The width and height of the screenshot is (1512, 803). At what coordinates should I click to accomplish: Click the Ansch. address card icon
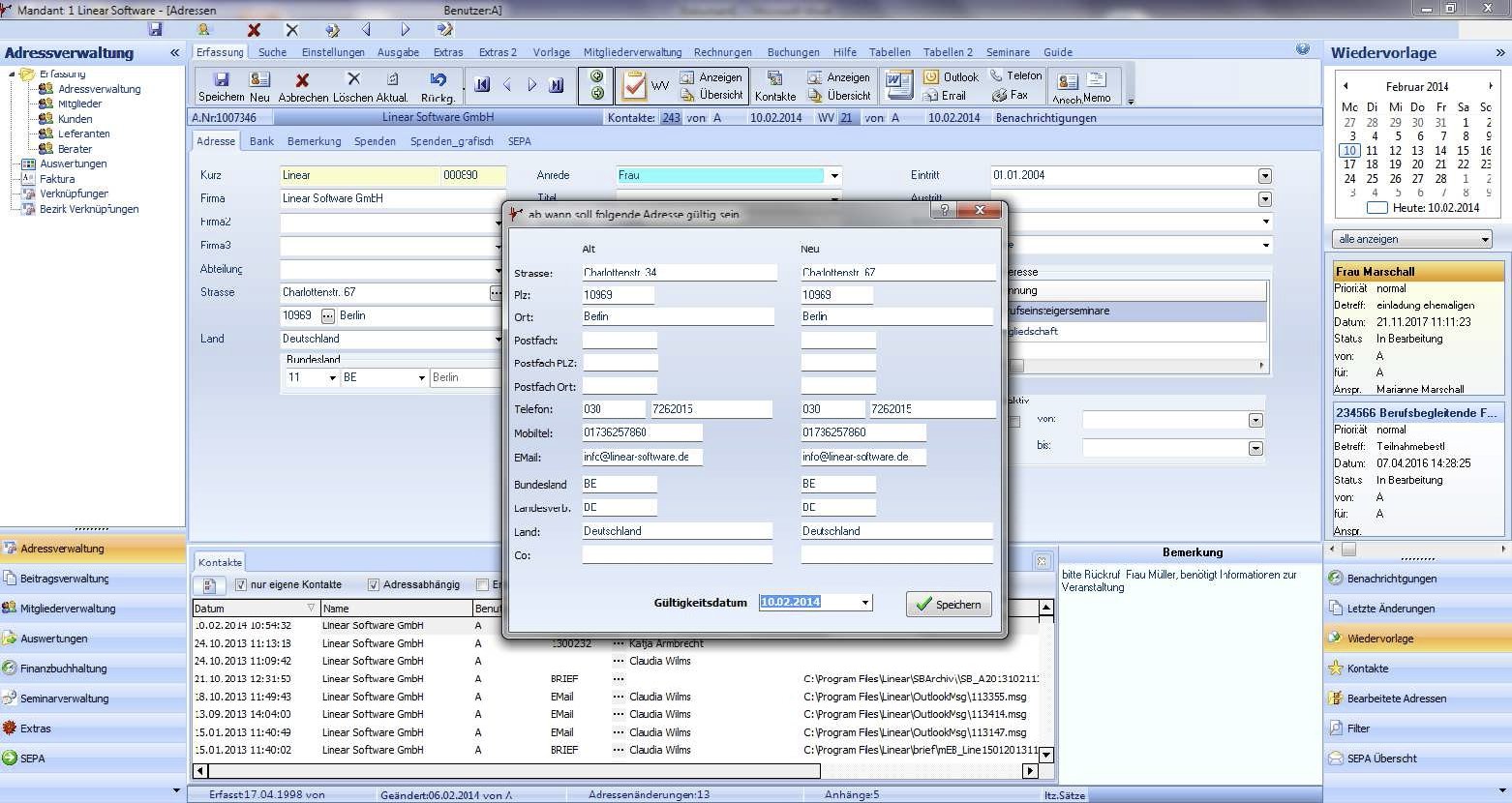coord(1068,81)
